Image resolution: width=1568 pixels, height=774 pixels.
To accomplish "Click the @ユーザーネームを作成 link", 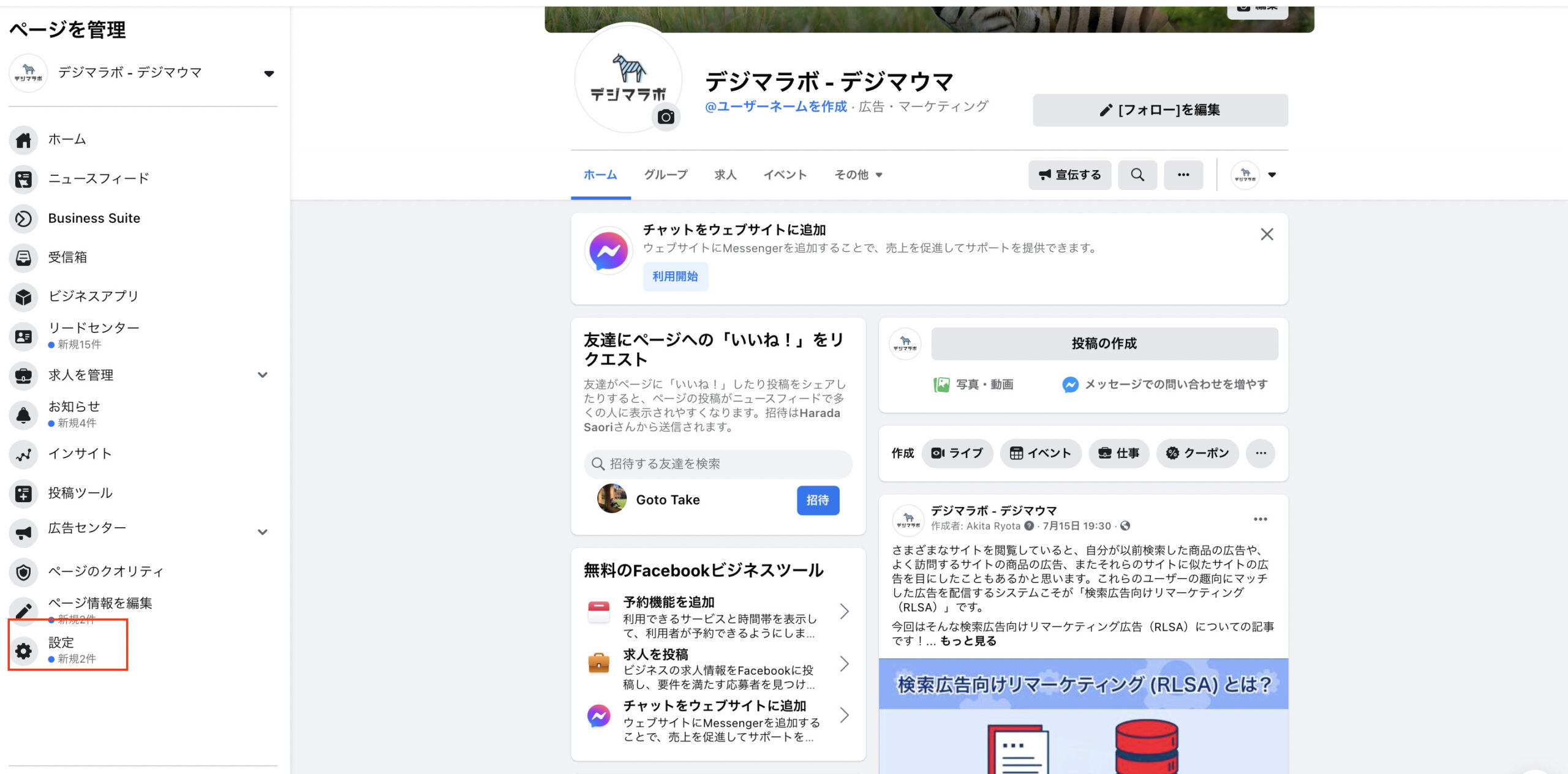I will point(775,107).
